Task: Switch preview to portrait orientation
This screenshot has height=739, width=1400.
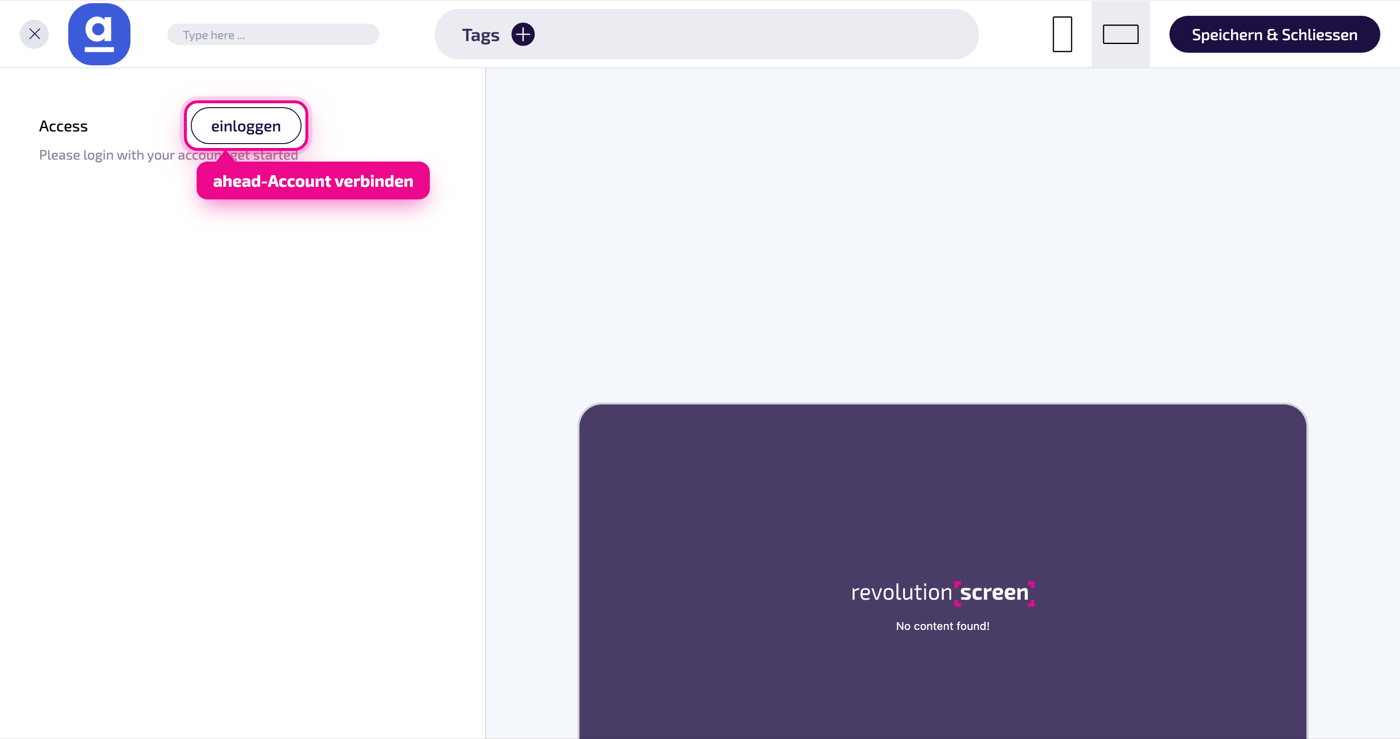Action: pyautogui.click(x=1062, y=34)
